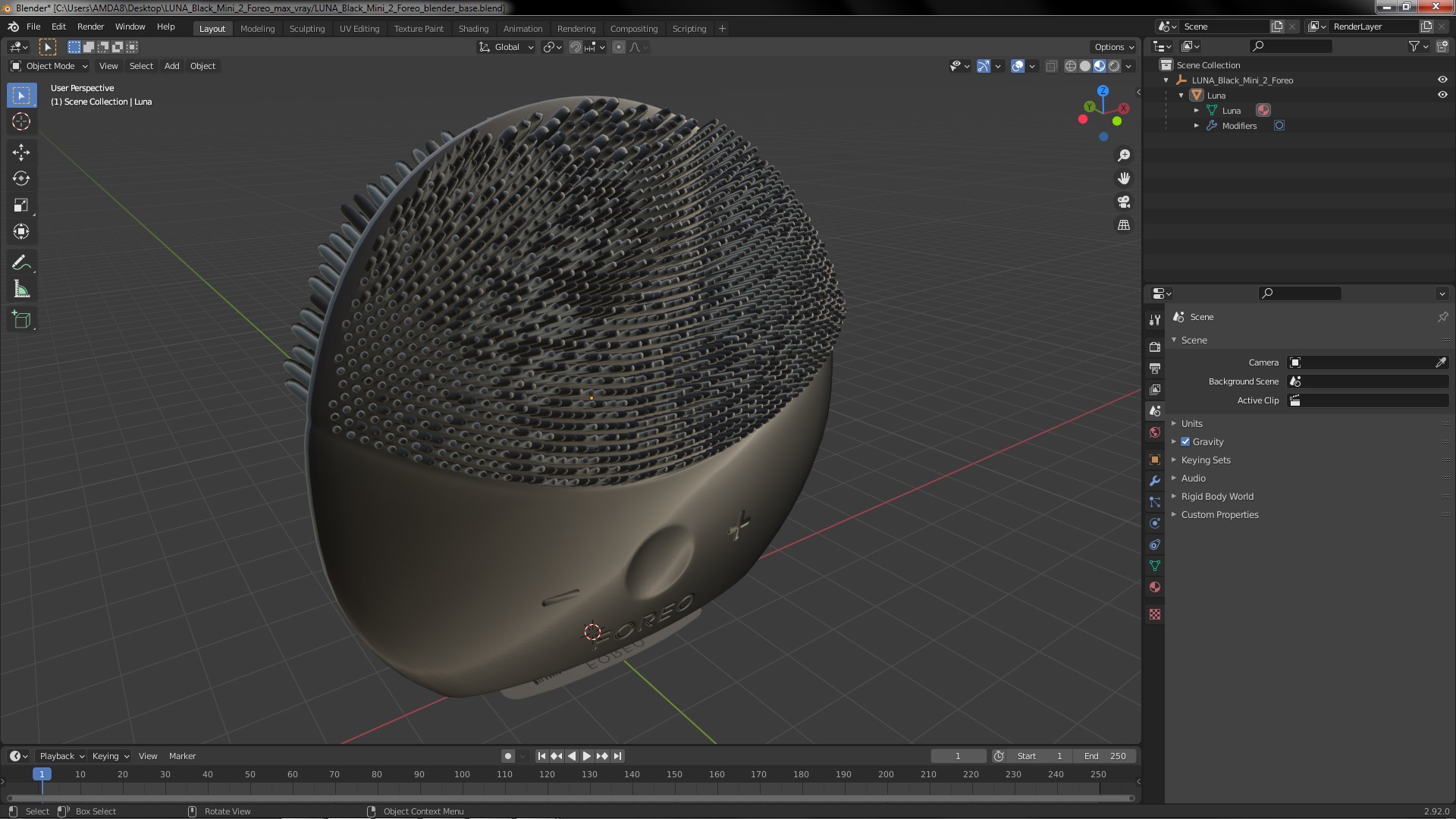Switch to the Shading workspace tab
The image size is (1456, 819).
point(473,29)
